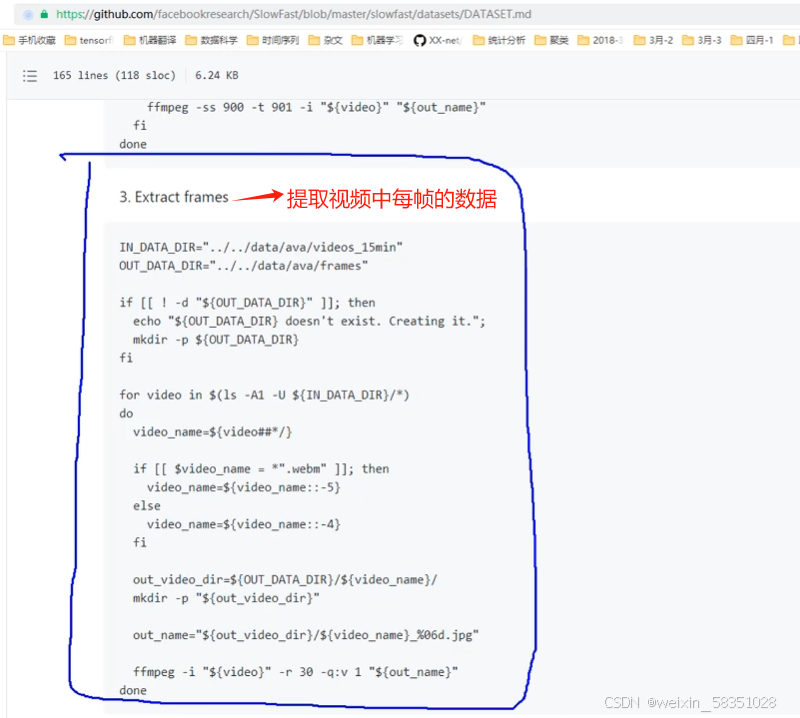Click the 'out_video_dir=' assignment line
The image size is (800, 718).
pos(285,580)
